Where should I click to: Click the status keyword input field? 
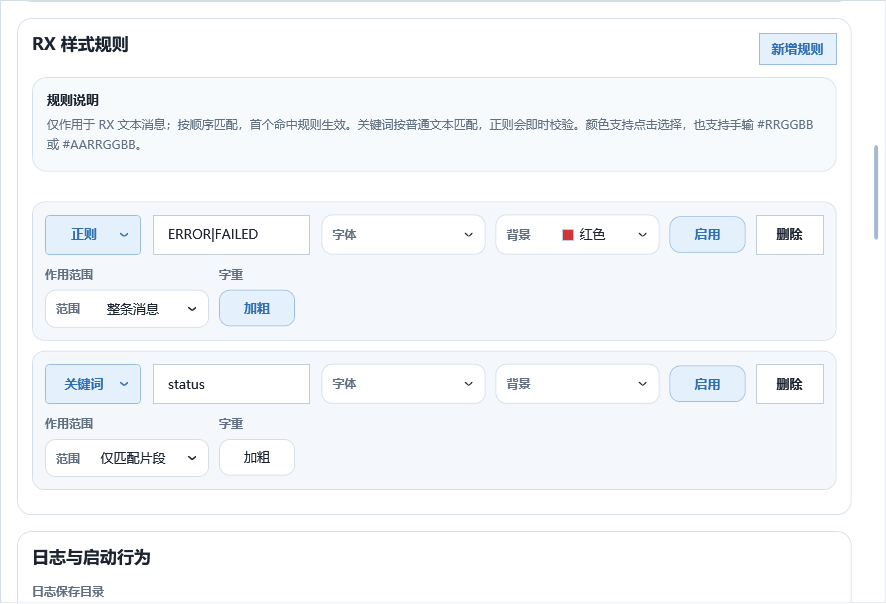pos(231,384)
